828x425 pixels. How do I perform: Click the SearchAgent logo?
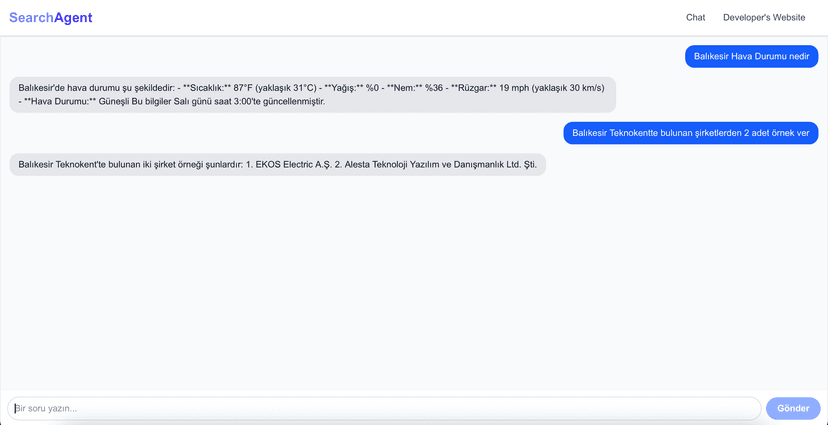click(50, 17)
